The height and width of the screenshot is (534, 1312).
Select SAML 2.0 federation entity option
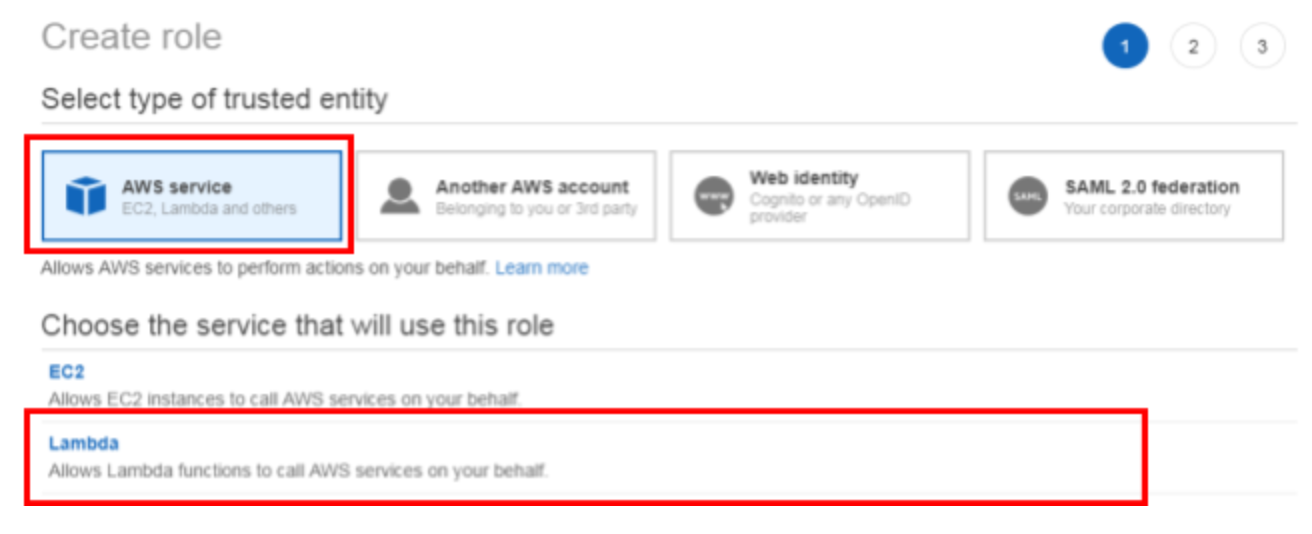(1151, 187)
